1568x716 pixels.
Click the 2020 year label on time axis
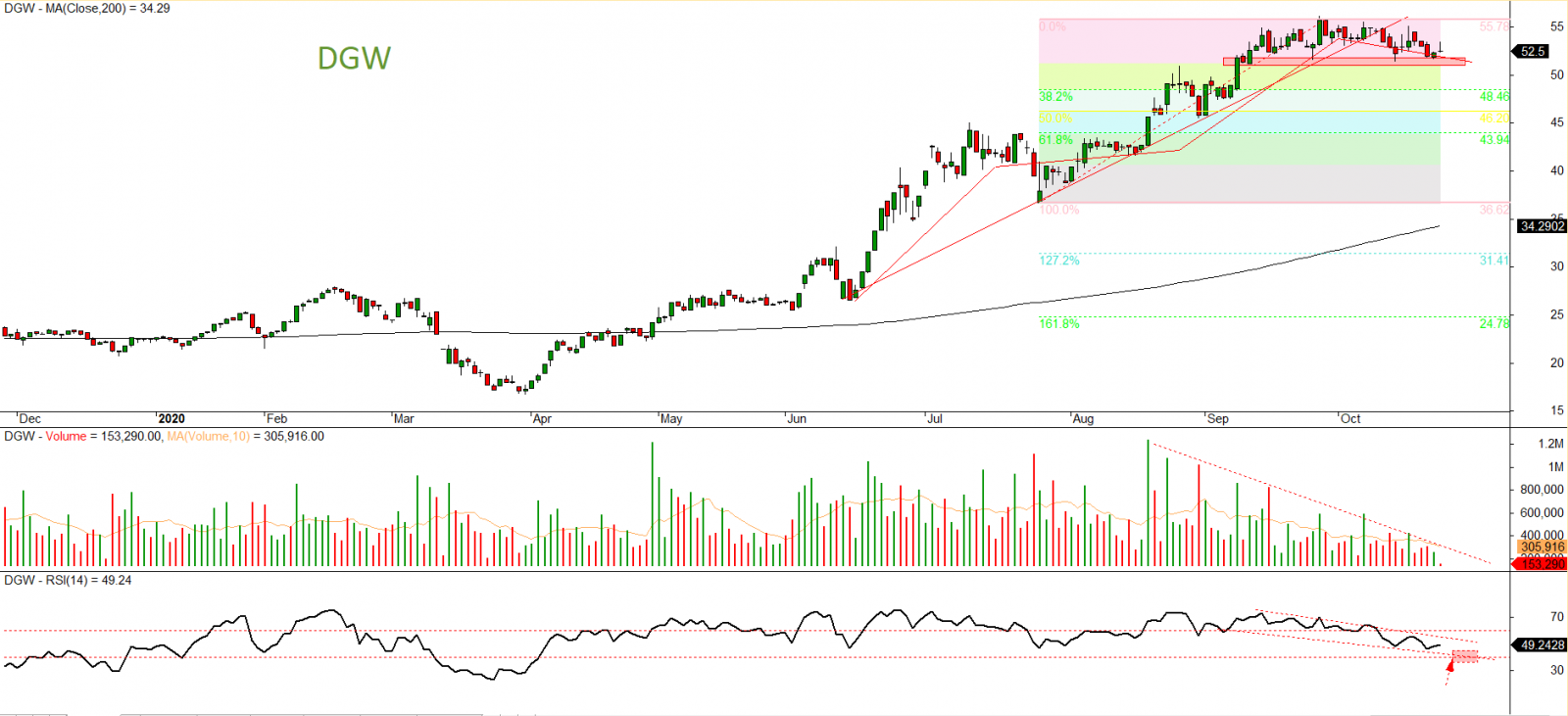pos(171,419)
